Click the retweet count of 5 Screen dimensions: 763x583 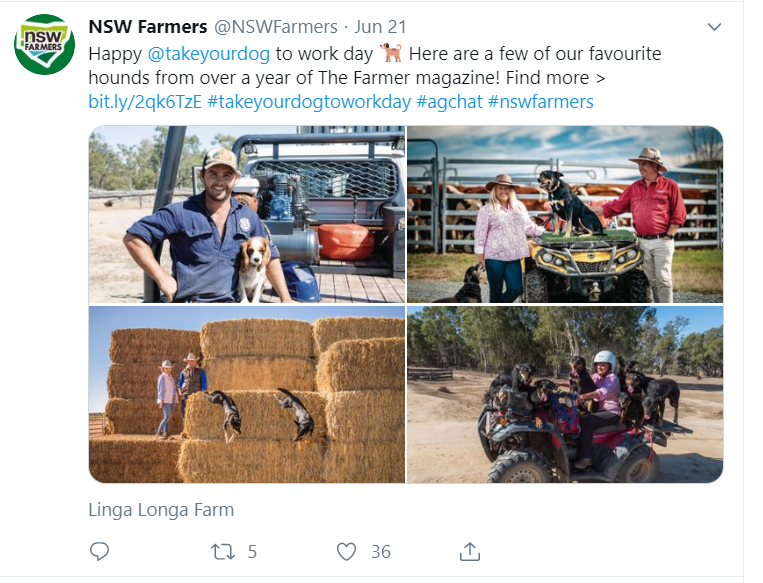click(x=252, y=551)
